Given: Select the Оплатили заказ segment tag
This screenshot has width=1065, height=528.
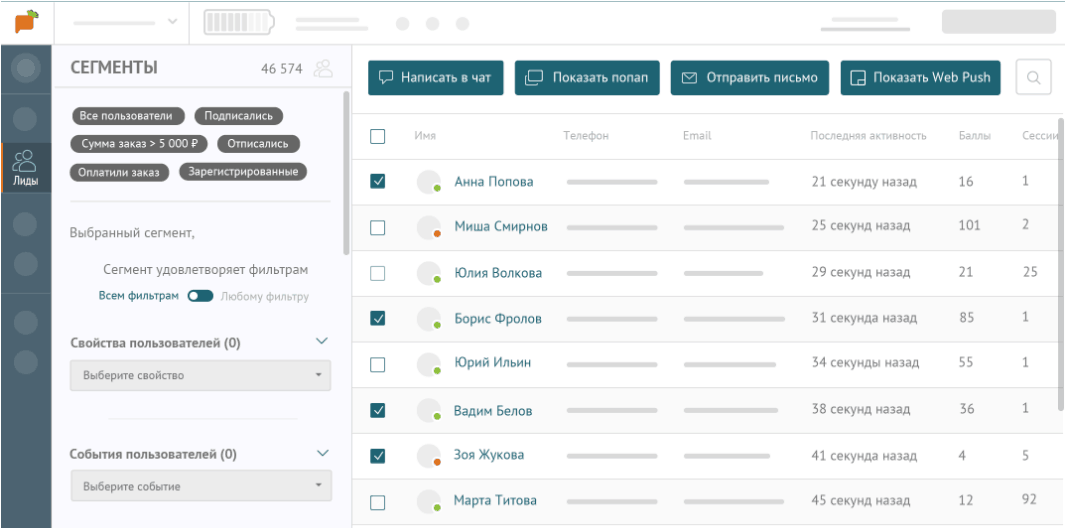Looking at the screenshot, I should click(x=120, y=172).
